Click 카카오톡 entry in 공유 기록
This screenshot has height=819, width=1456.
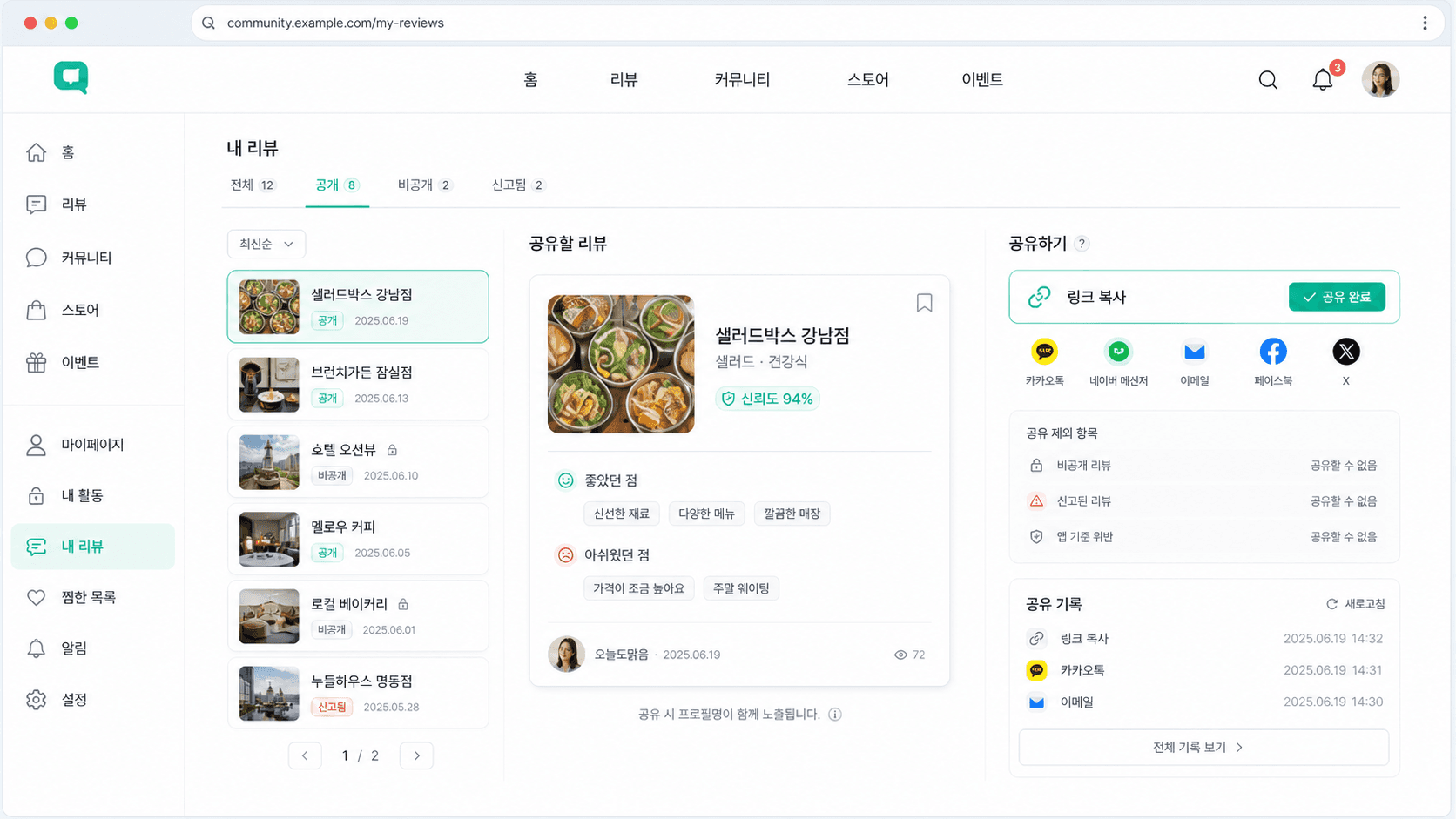(x=1203, y=670)
